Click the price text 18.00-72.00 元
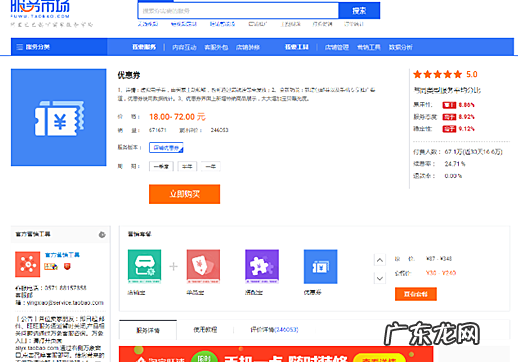 tap(177, 117)
